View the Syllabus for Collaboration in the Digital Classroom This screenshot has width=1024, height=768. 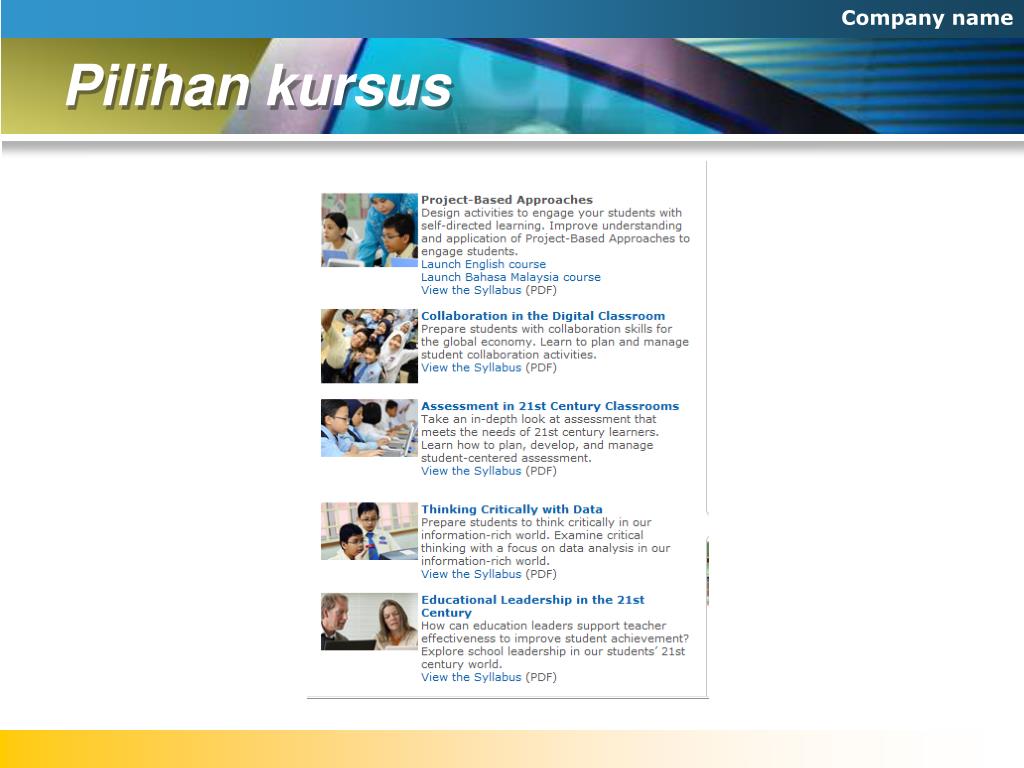tap(471, 368)
